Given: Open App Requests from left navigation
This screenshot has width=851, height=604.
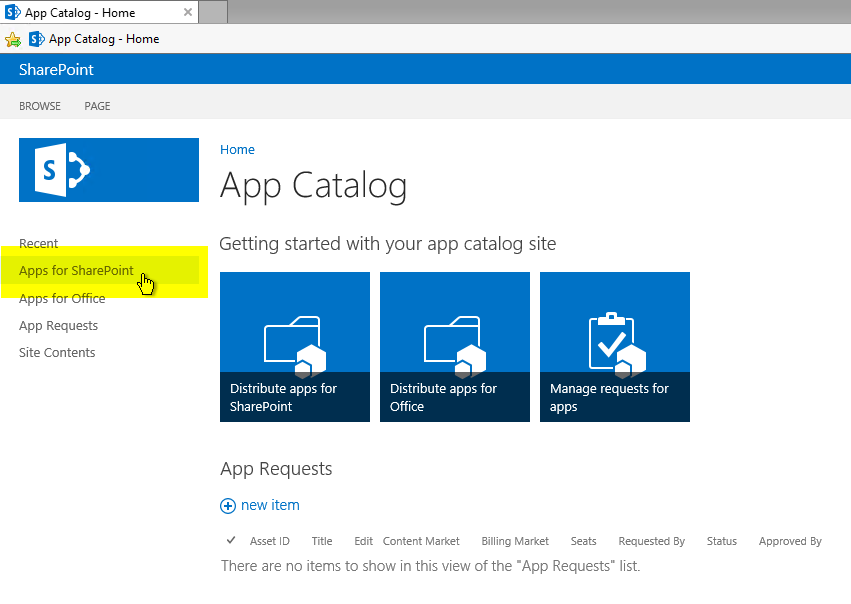Looking at the screenshot, I should [58, 325].
